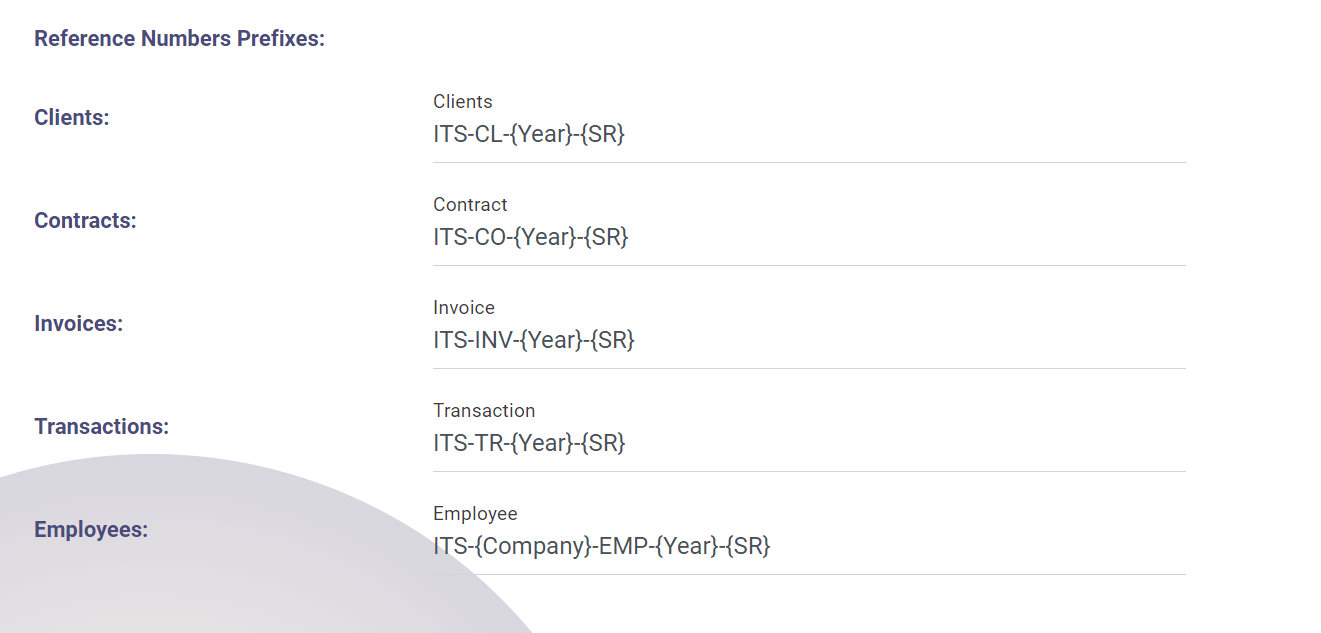Viewport: 1321px width, 633px height.
Task: Click the small "Clients" floating field label
Action: pyautogui.click(x=462, y=101)
